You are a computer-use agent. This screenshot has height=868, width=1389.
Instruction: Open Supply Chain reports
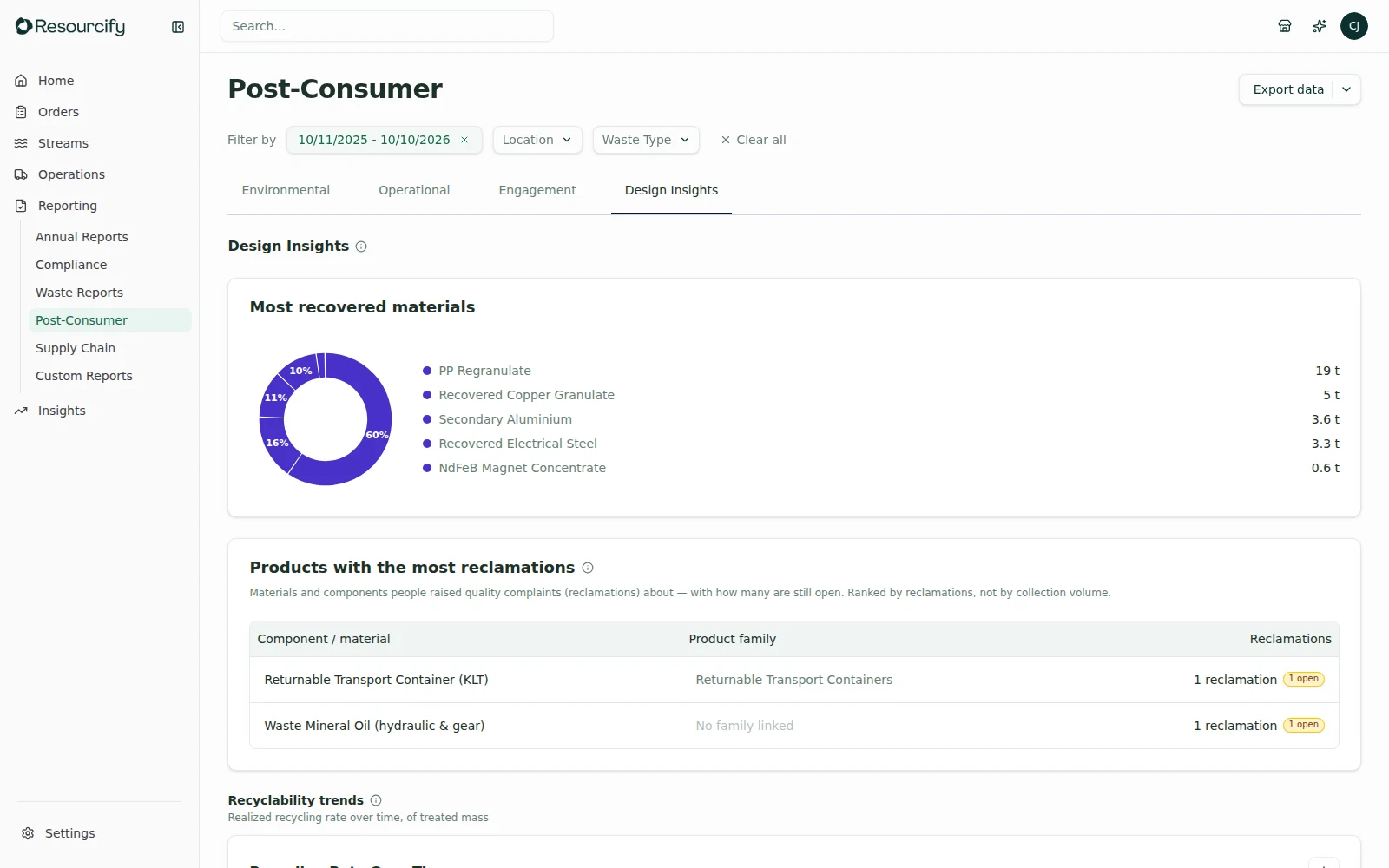pos(109,348)
